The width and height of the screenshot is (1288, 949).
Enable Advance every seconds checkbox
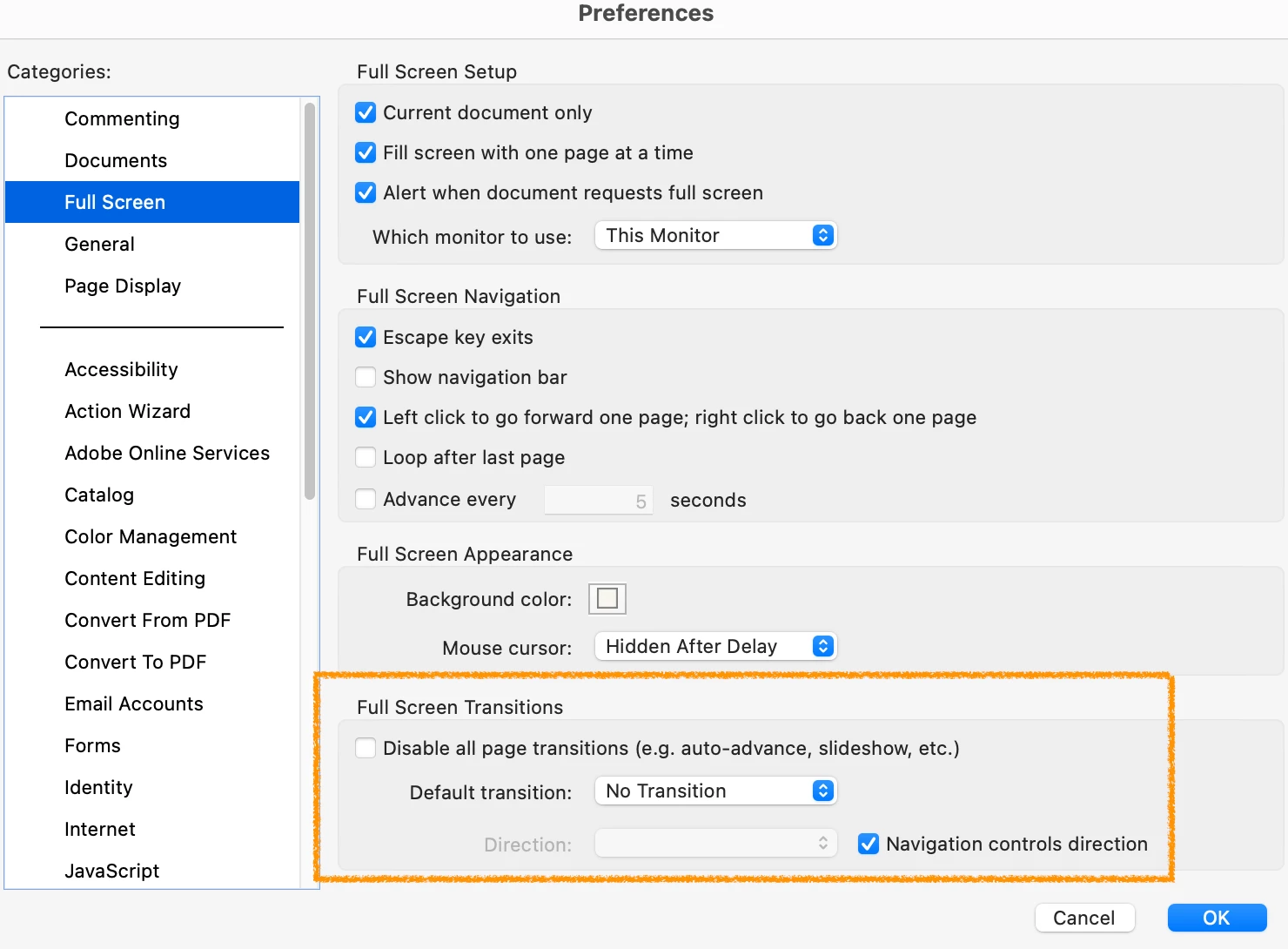[x=366, y=499]
